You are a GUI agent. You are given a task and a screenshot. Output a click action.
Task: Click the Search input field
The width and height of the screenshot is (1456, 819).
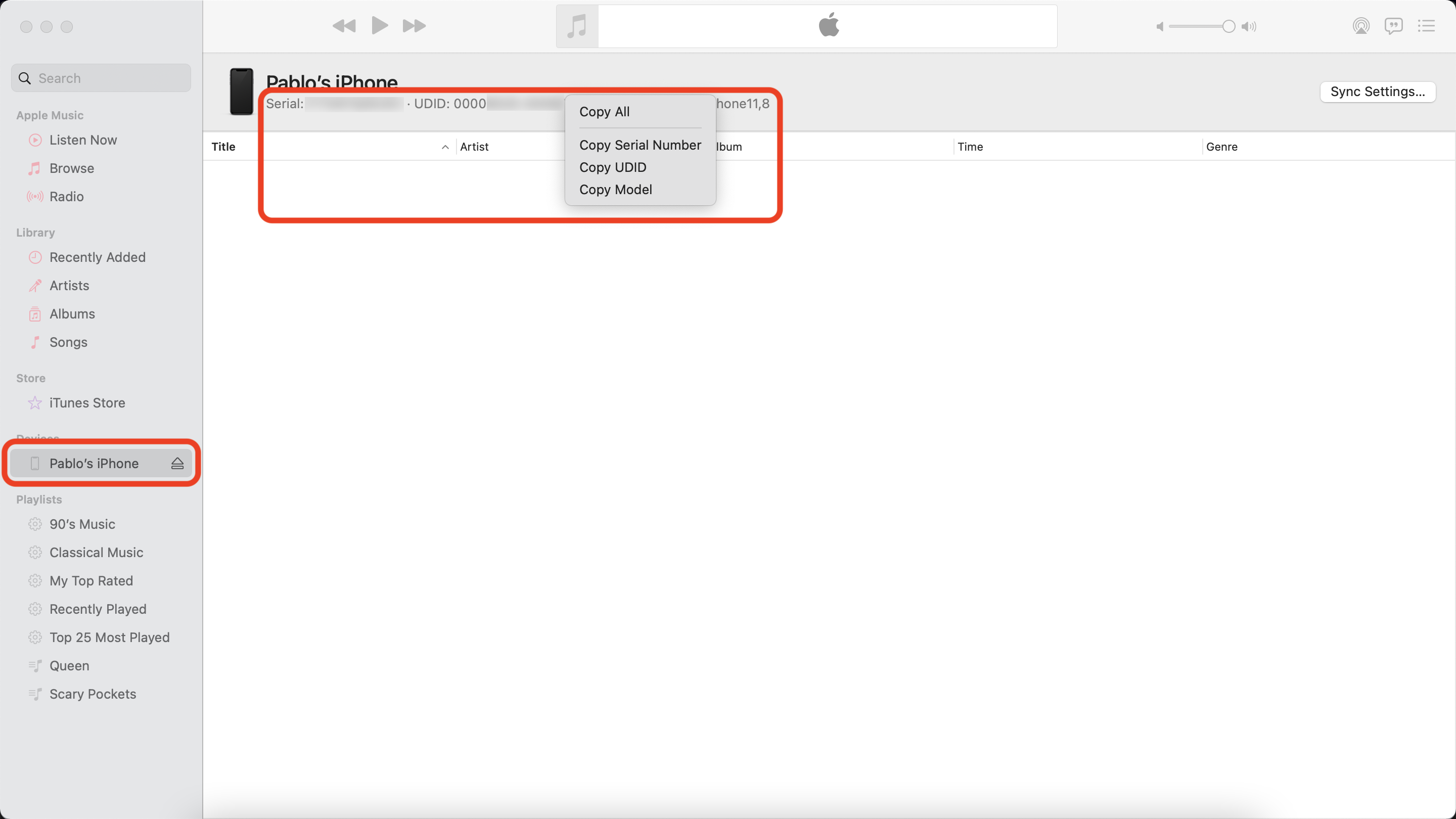coord(107,78)
